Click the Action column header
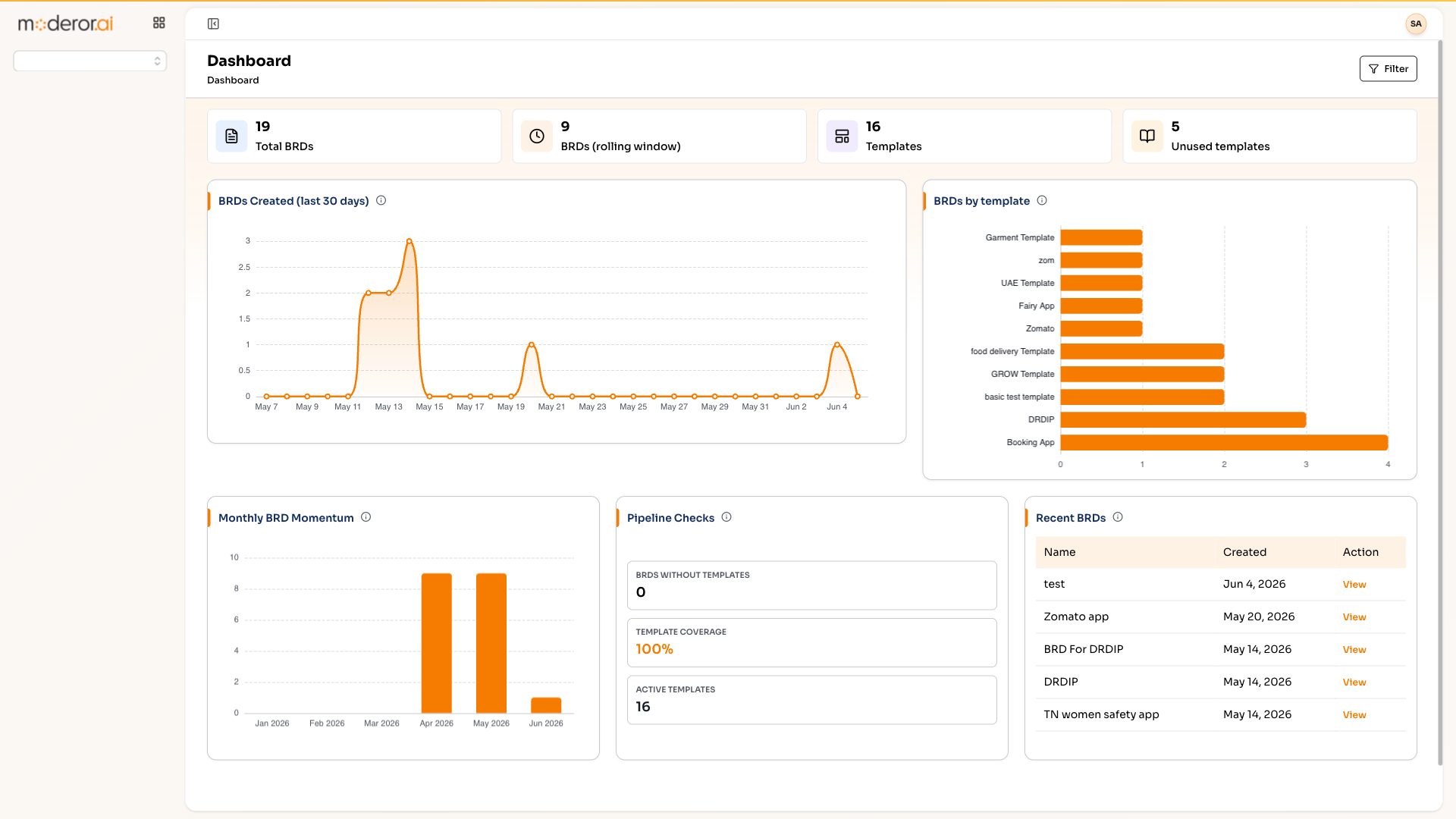 coord(1360,552)
